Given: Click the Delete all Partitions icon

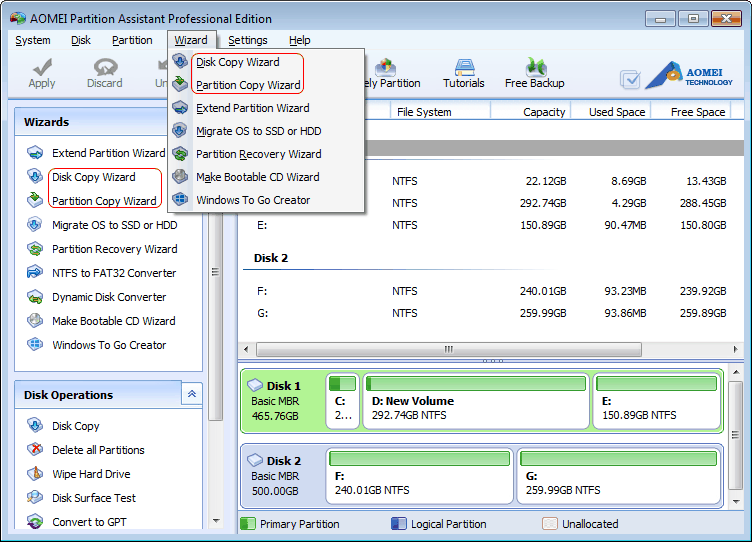Looking at the screenshot, I should (x=35, y=449).
